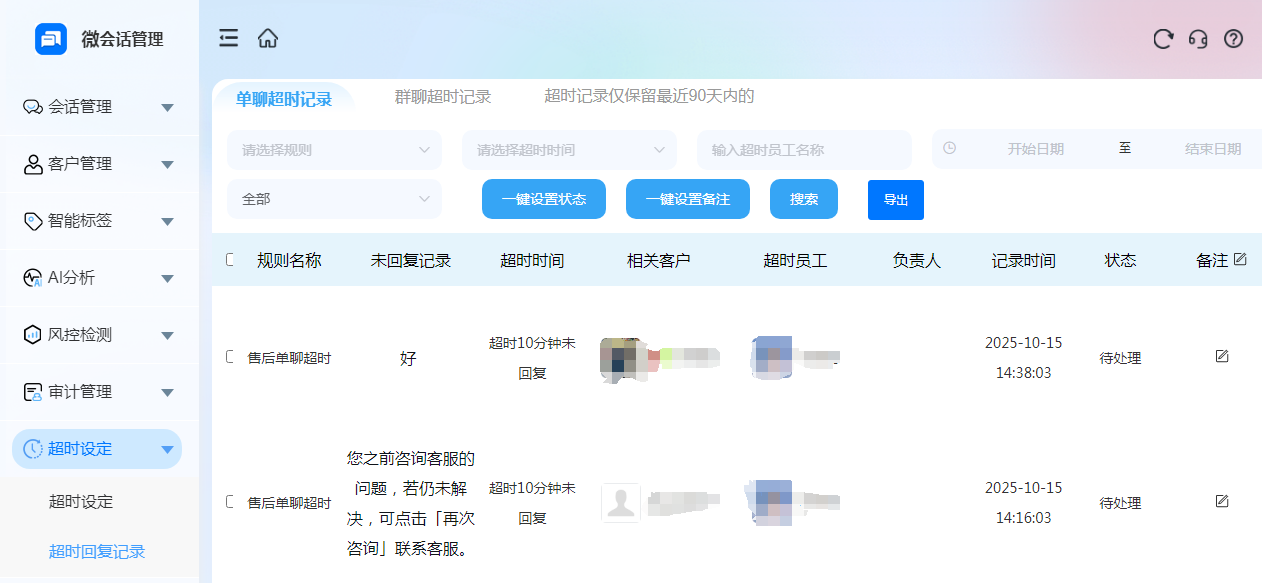This screenshot has width=1262, height=583.
Task: Click edit note icon for 14:38:03 record
Action: [1221, 357]
